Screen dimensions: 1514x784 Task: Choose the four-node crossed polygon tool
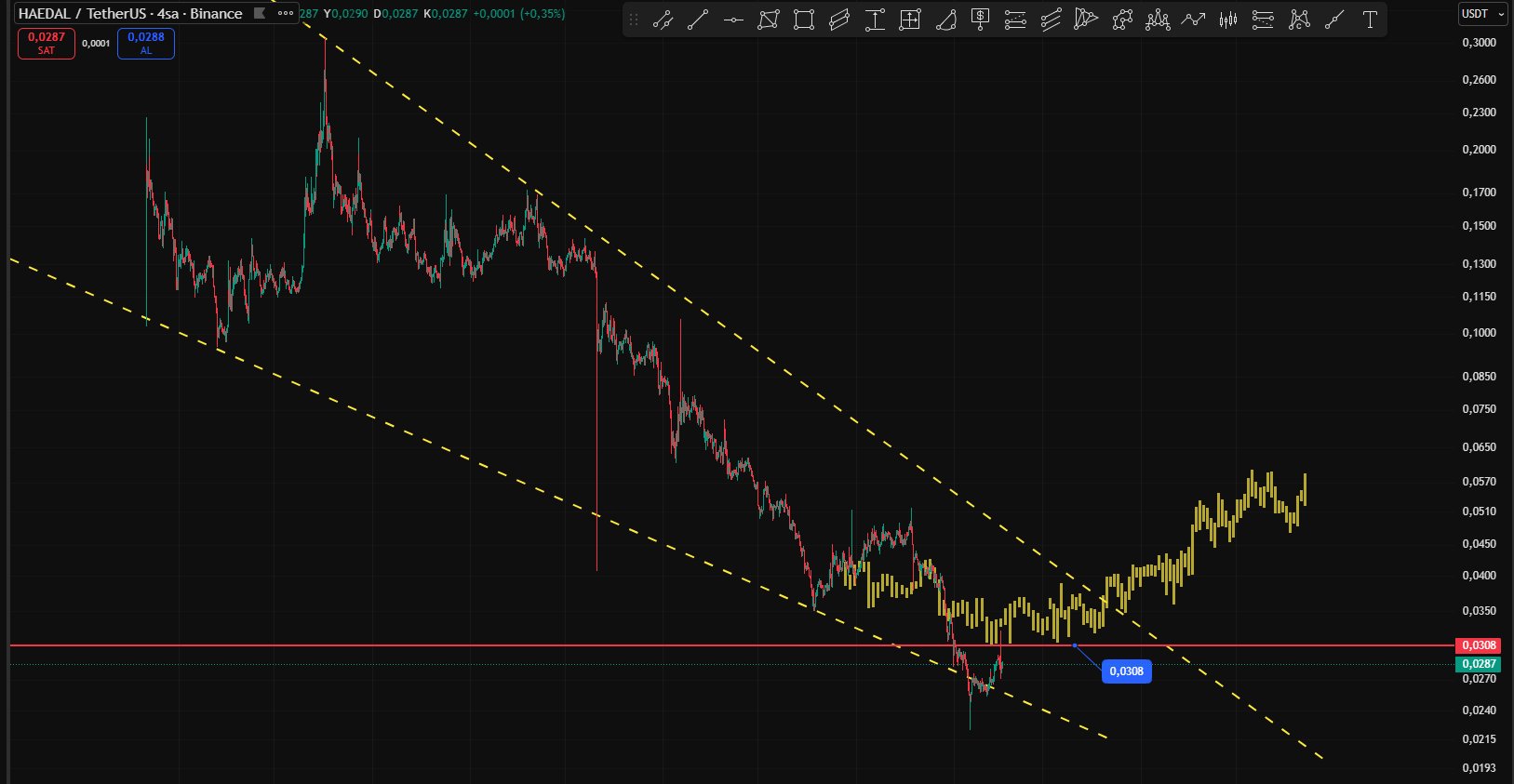(769, 20)
